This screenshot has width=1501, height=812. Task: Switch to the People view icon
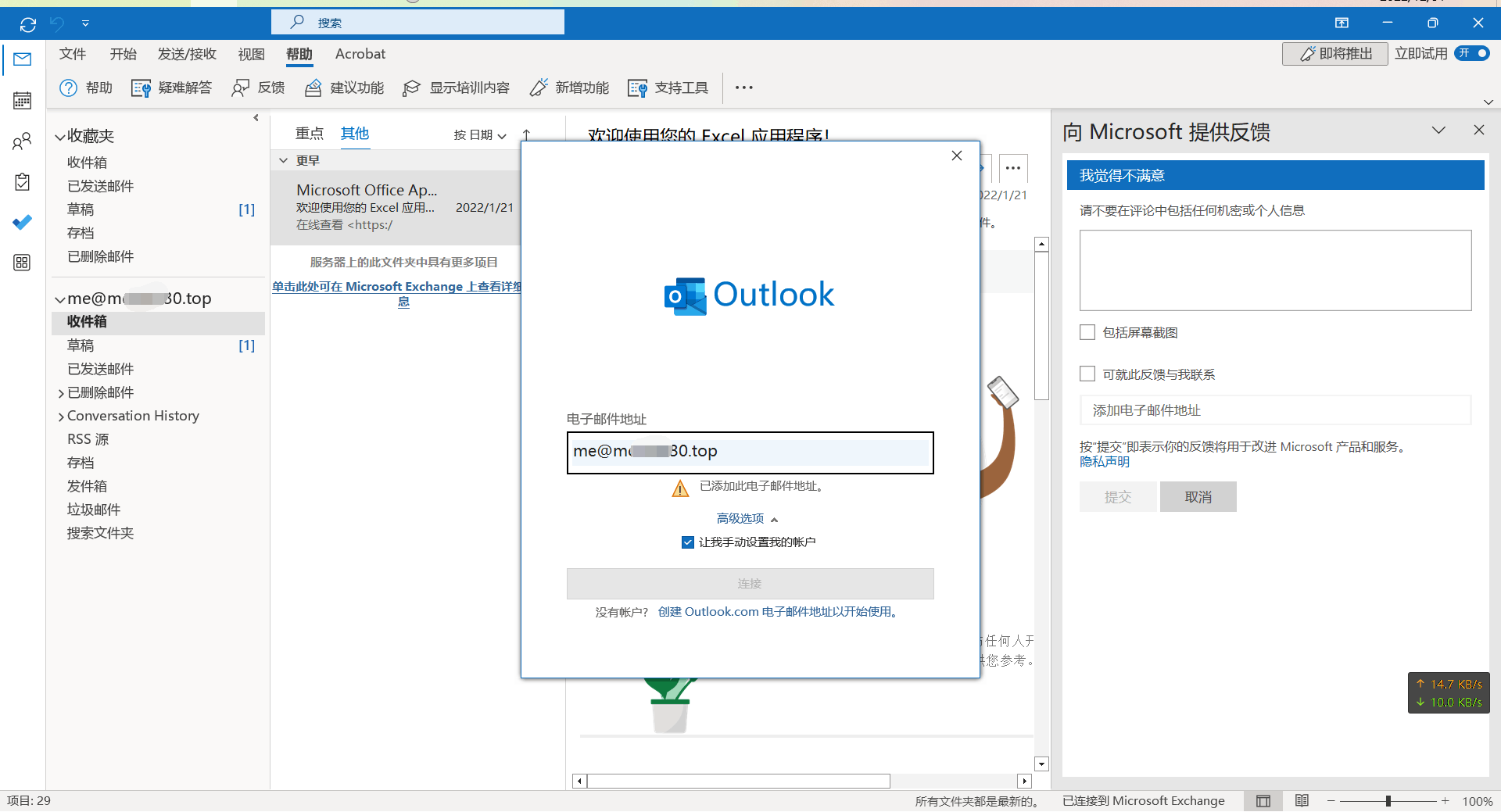click(21, 141)
